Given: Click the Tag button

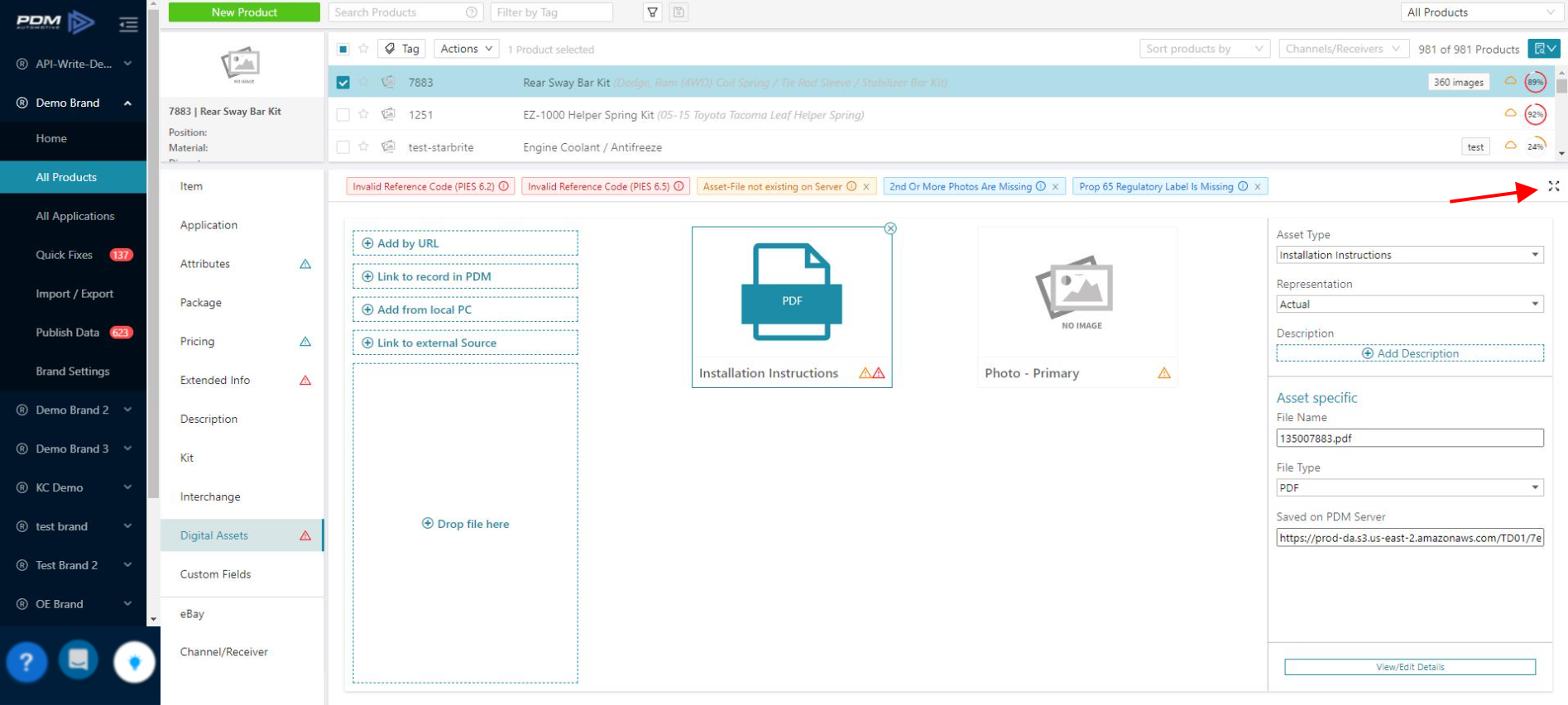Looking at the screenshot, I should click(402, 49).
